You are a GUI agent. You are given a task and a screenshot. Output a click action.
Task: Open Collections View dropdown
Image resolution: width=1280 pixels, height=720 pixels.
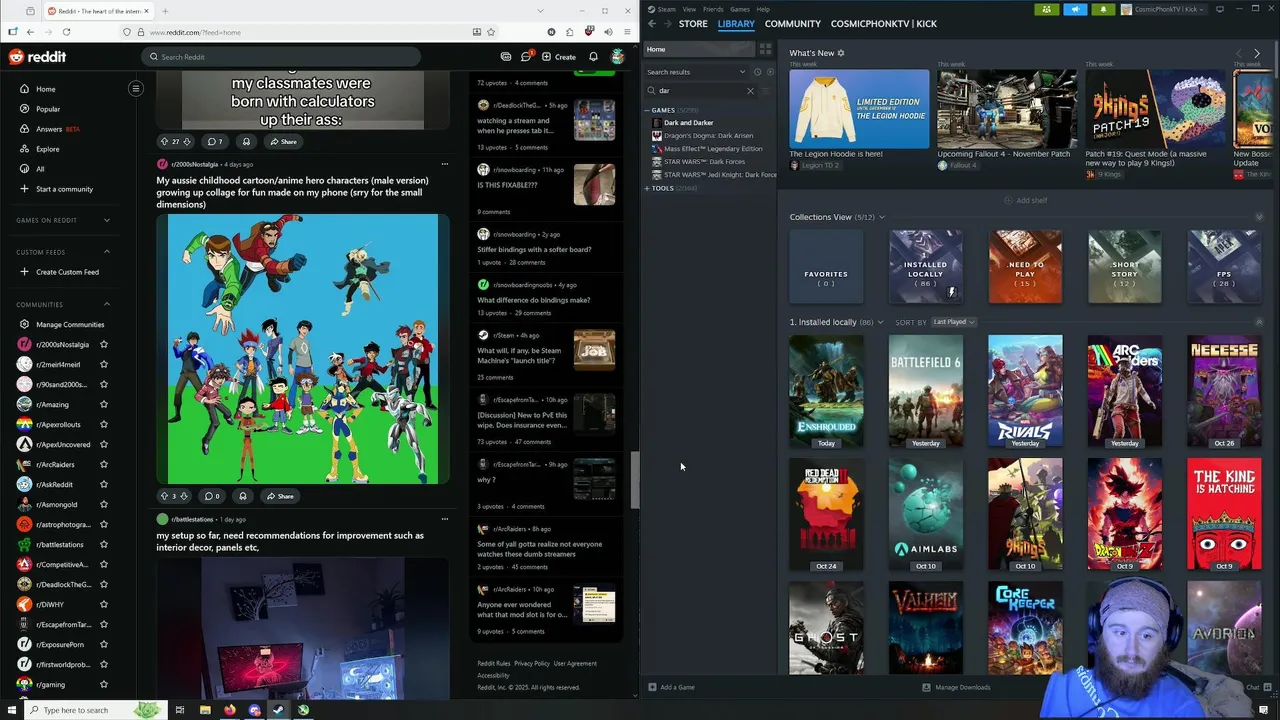tap(881, 217)
